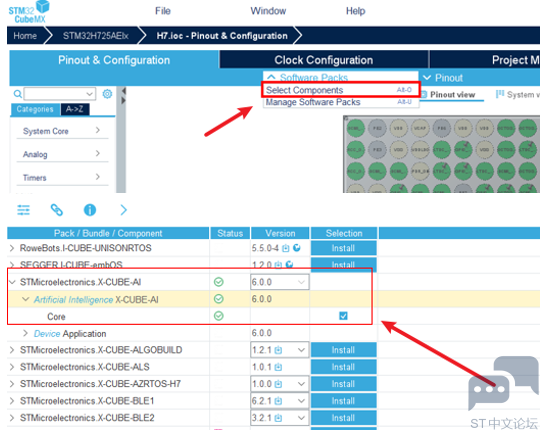This screenshot has height=439, width=547.
Task: Choose Manage Software Packs entry
Action: click(x=340, y=102)
